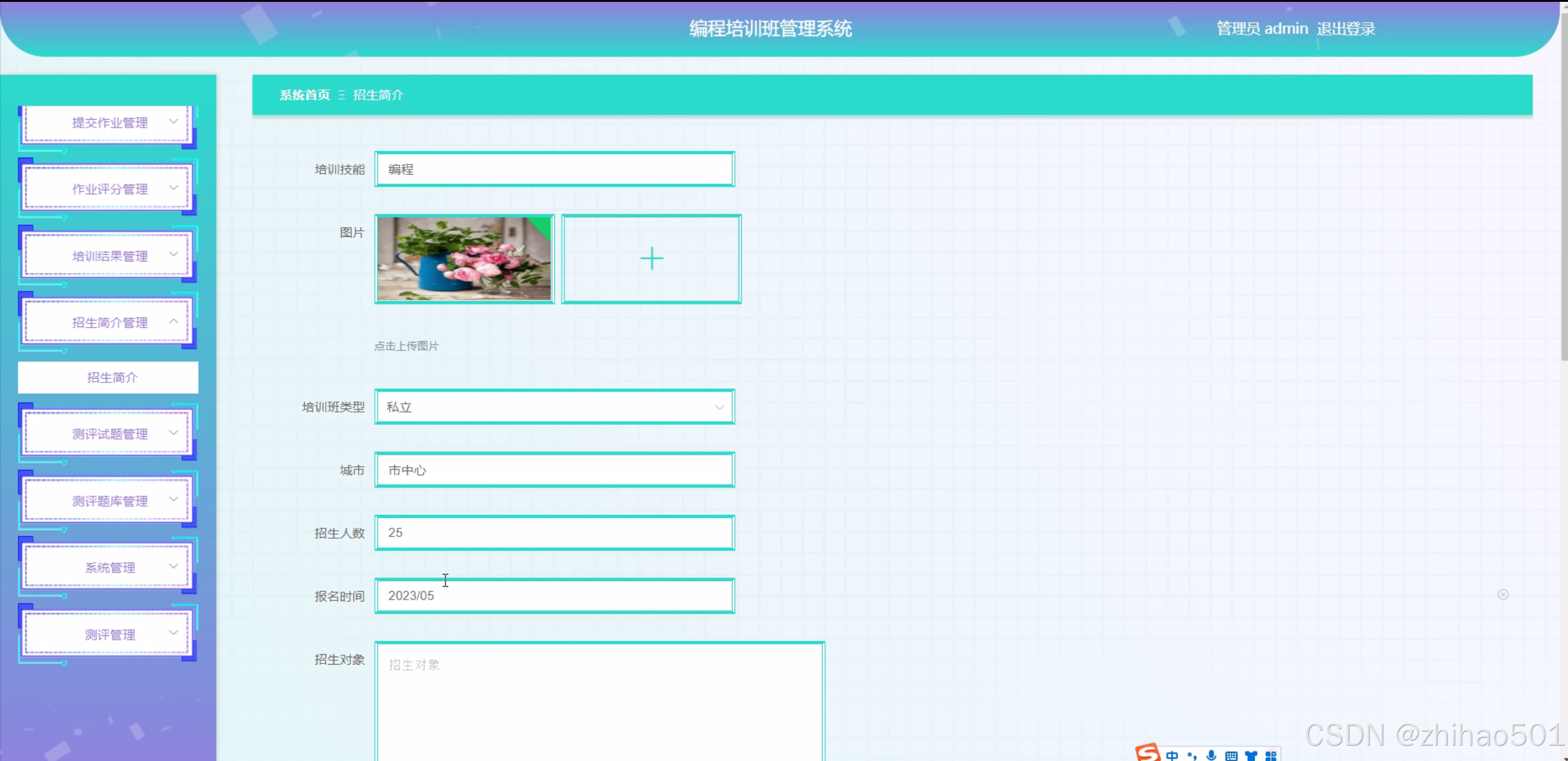The image size is (1568, 761).
Task: Click the 城市 input field with 市中心
Action: click(555, 470)
